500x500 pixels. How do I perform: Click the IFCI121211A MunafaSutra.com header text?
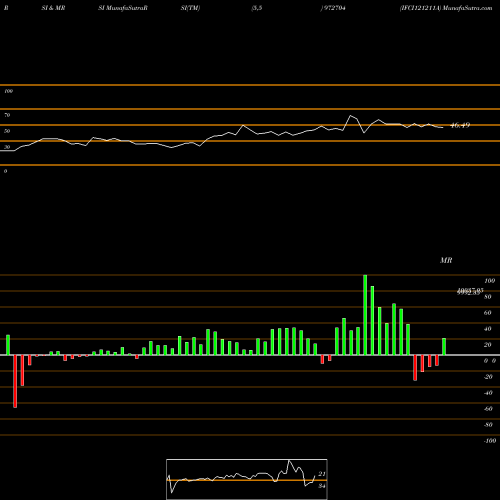click(x=446, y=8)
